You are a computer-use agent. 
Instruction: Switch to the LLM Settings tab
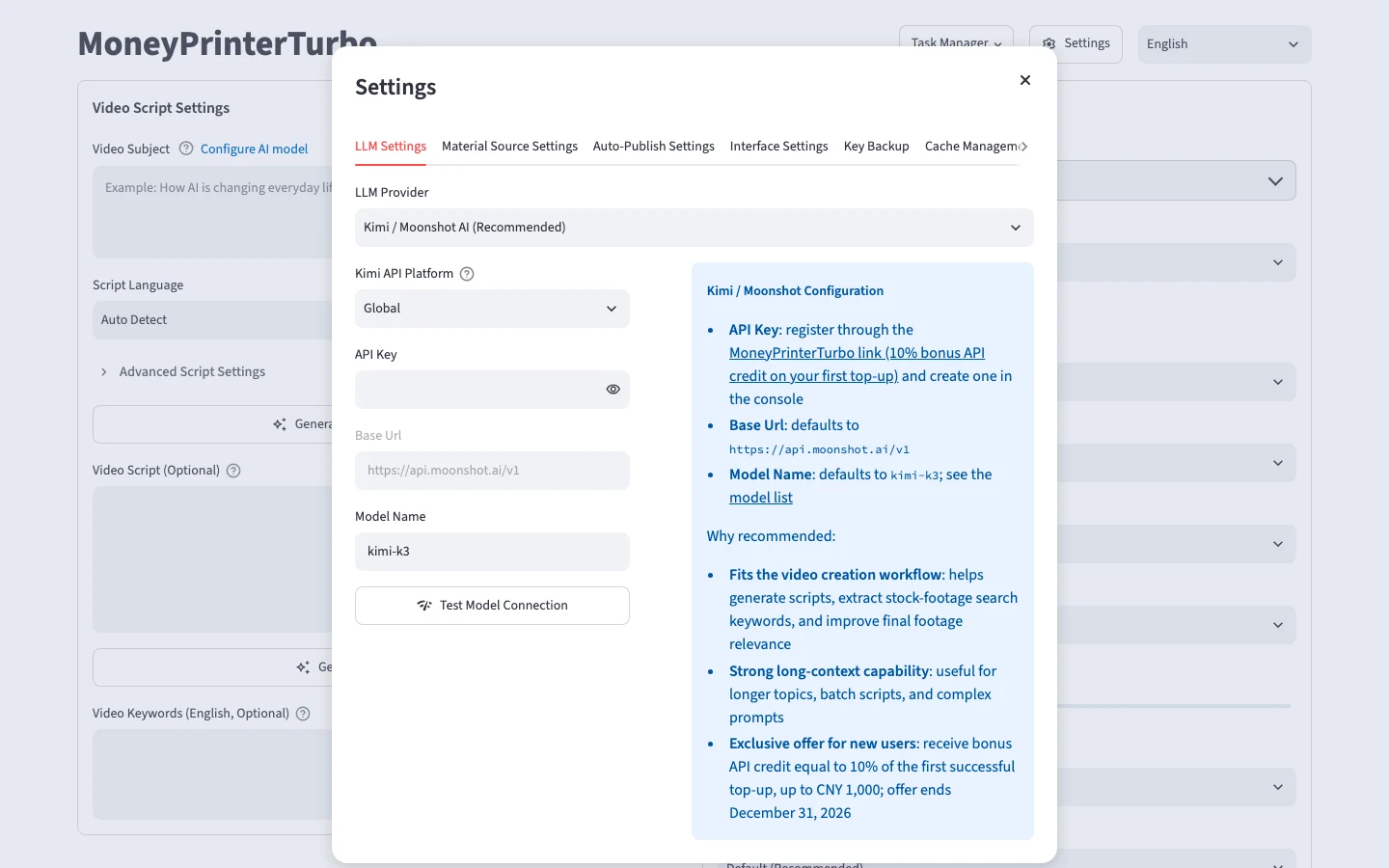(x=391, y=147)
